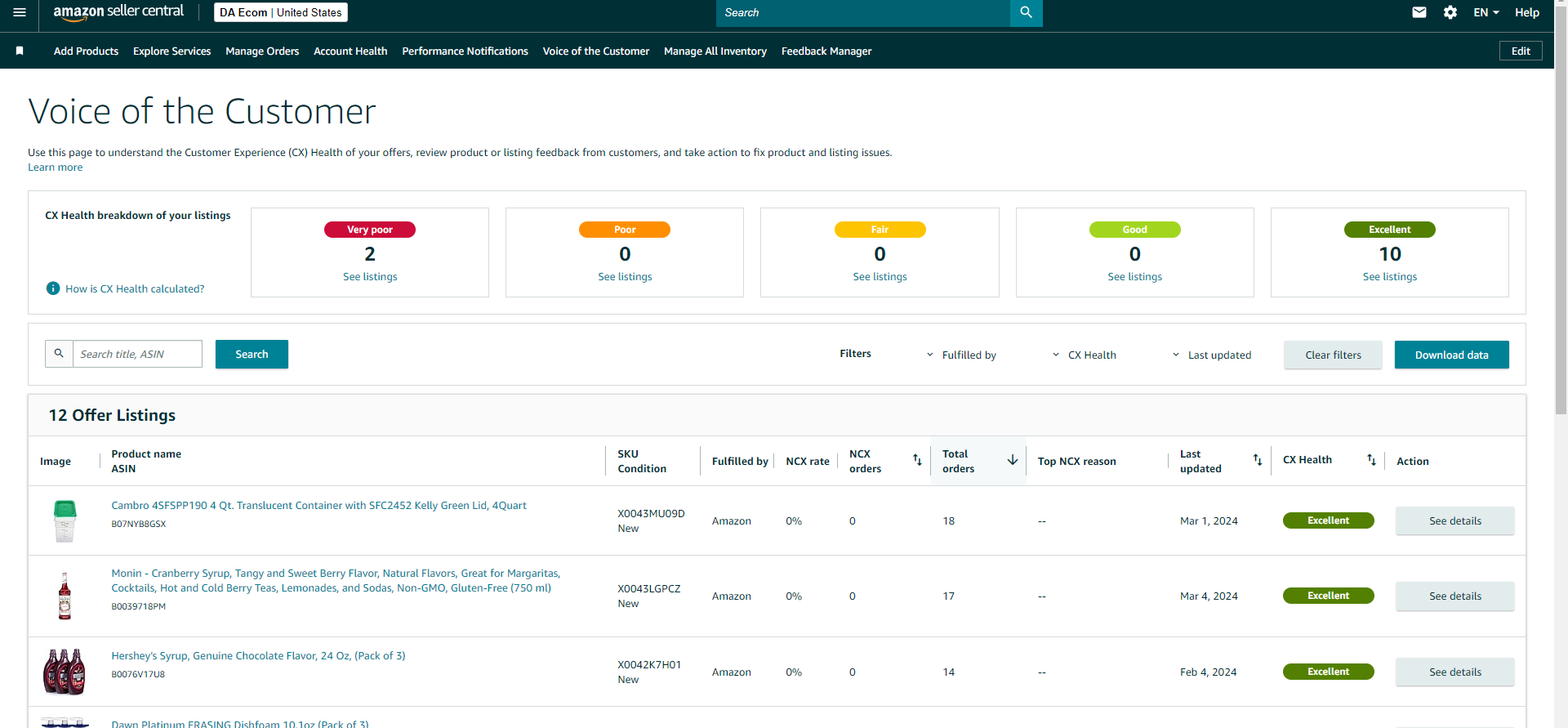Screen dimensions: 1568x728
Task: Switch account DA Ecom United States
Action: [x=281, y=12]
